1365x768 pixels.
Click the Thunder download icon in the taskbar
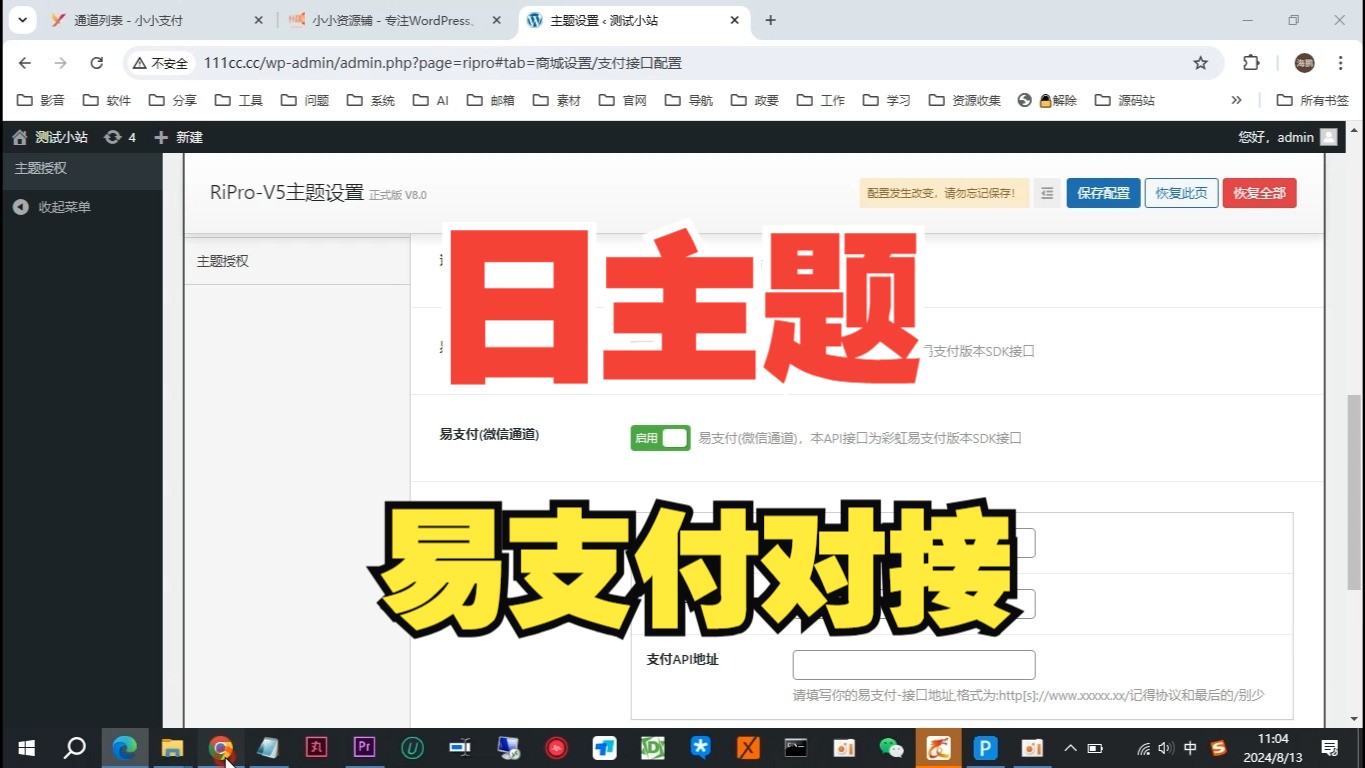(936, 747)
